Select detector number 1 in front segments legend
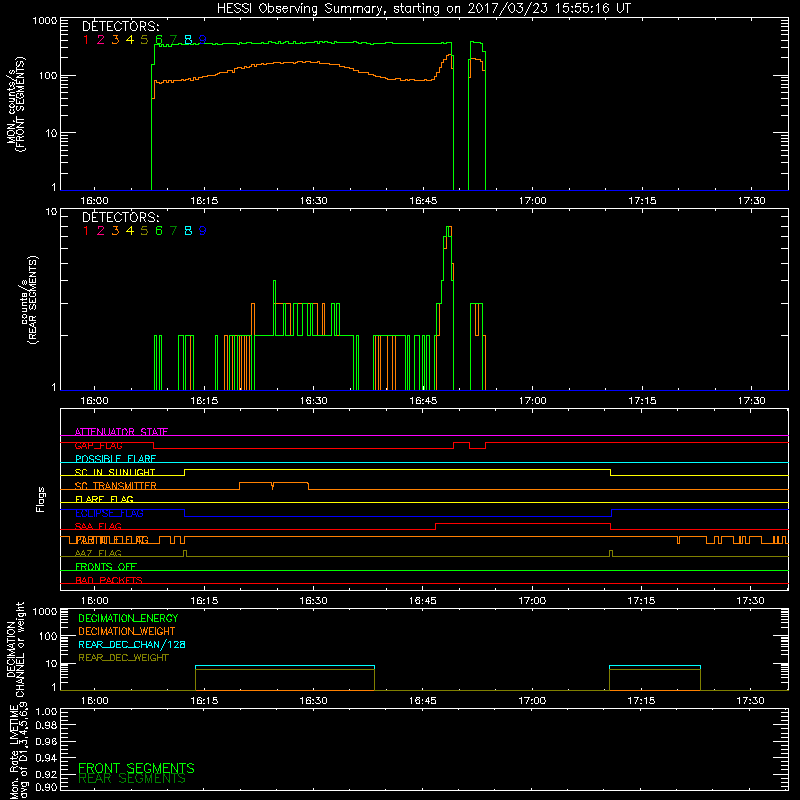800x800 pixels. pos(86,39)
